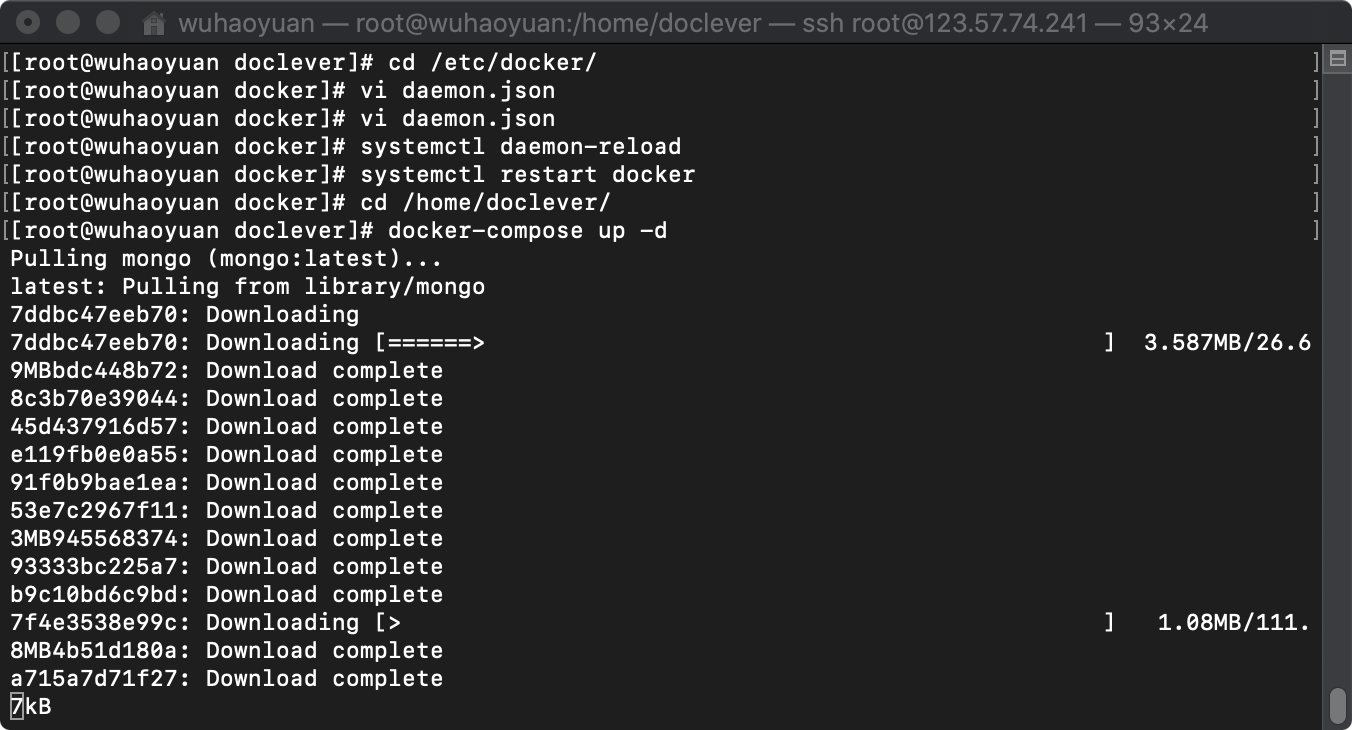Click the 'systemctl restart docker' command line

pos(527,175)
